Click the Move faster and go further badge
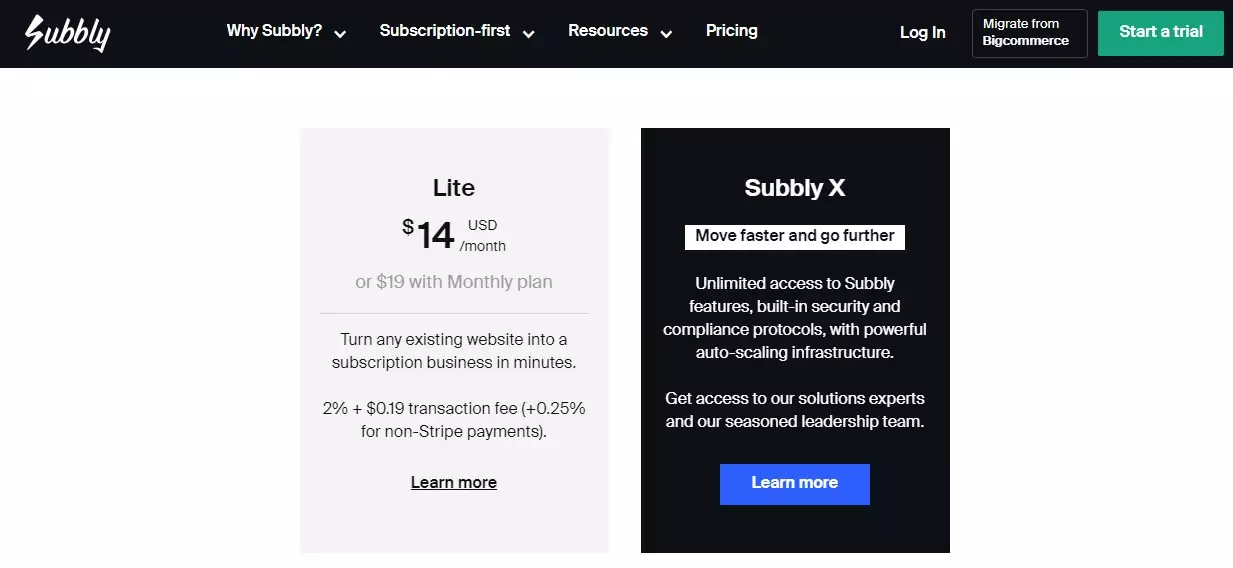1233x568 pixels. 794,236
